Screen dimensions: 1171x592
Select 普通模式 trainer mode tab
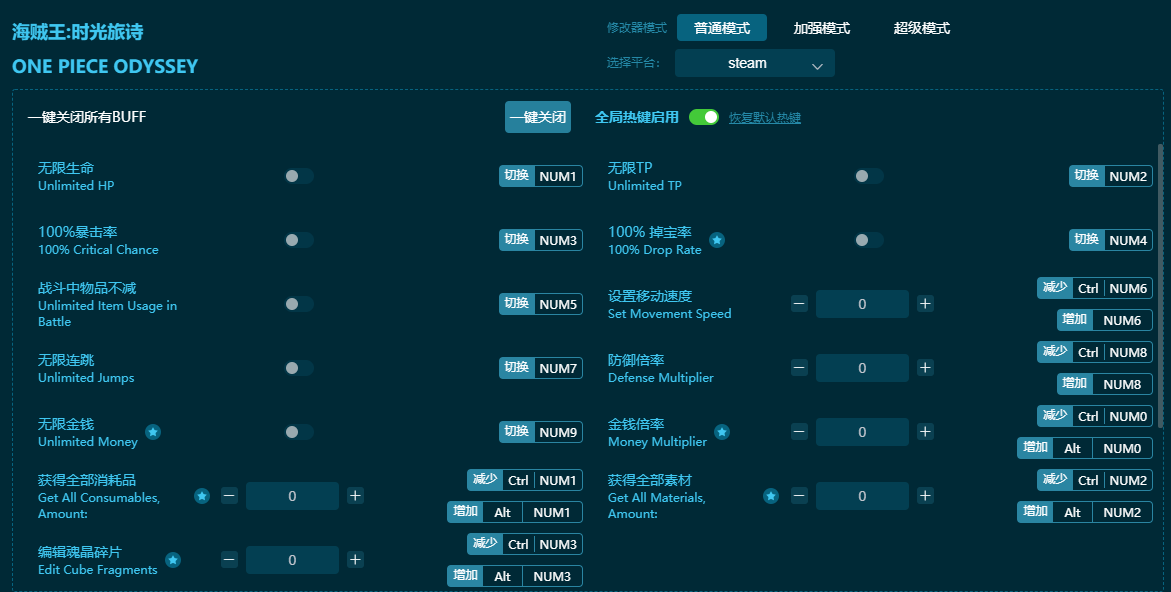tap(721, 28)
